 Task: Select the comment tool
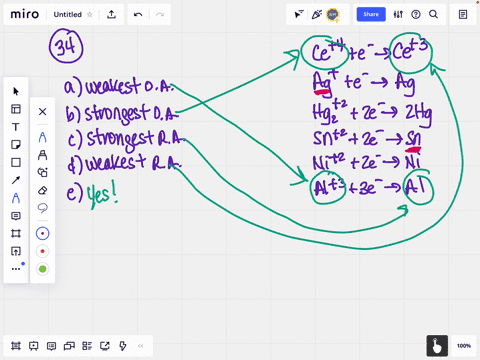(16, 216)
